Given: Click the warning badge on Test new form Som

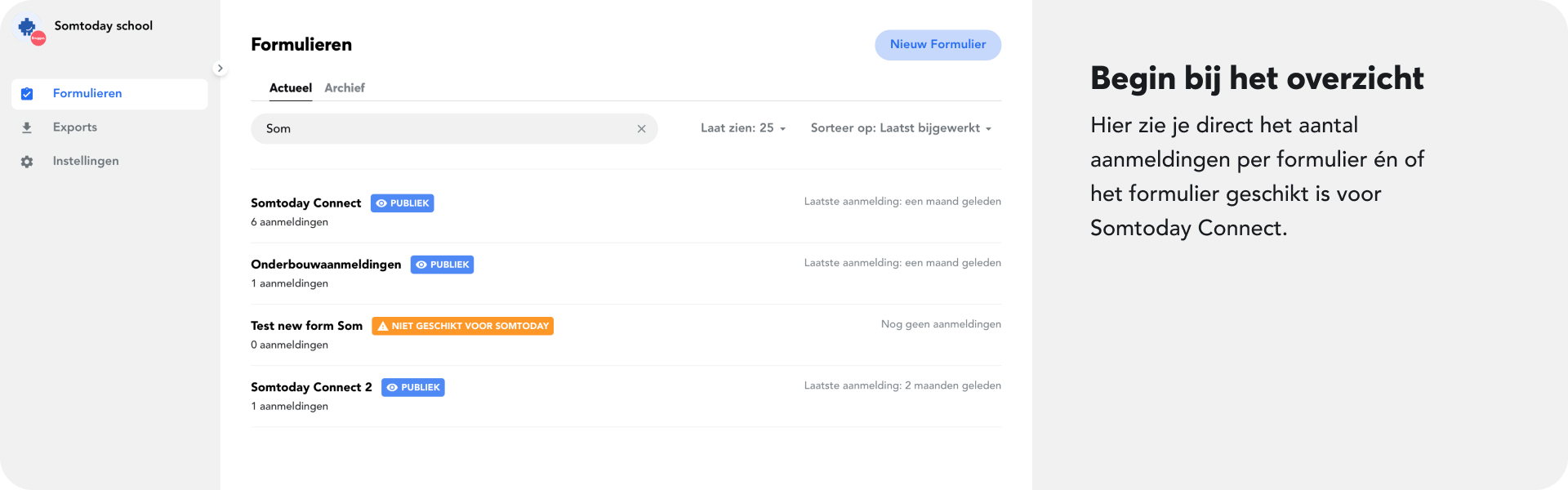Looking at the screenshot, I should 462,326.
